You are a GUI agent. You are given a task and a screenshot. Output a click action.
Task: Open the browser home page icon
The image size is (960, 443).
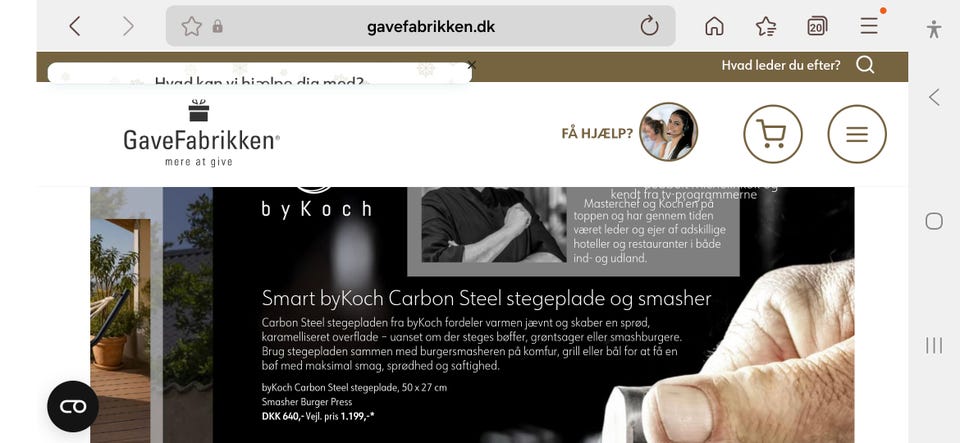(x=714, y=26)
